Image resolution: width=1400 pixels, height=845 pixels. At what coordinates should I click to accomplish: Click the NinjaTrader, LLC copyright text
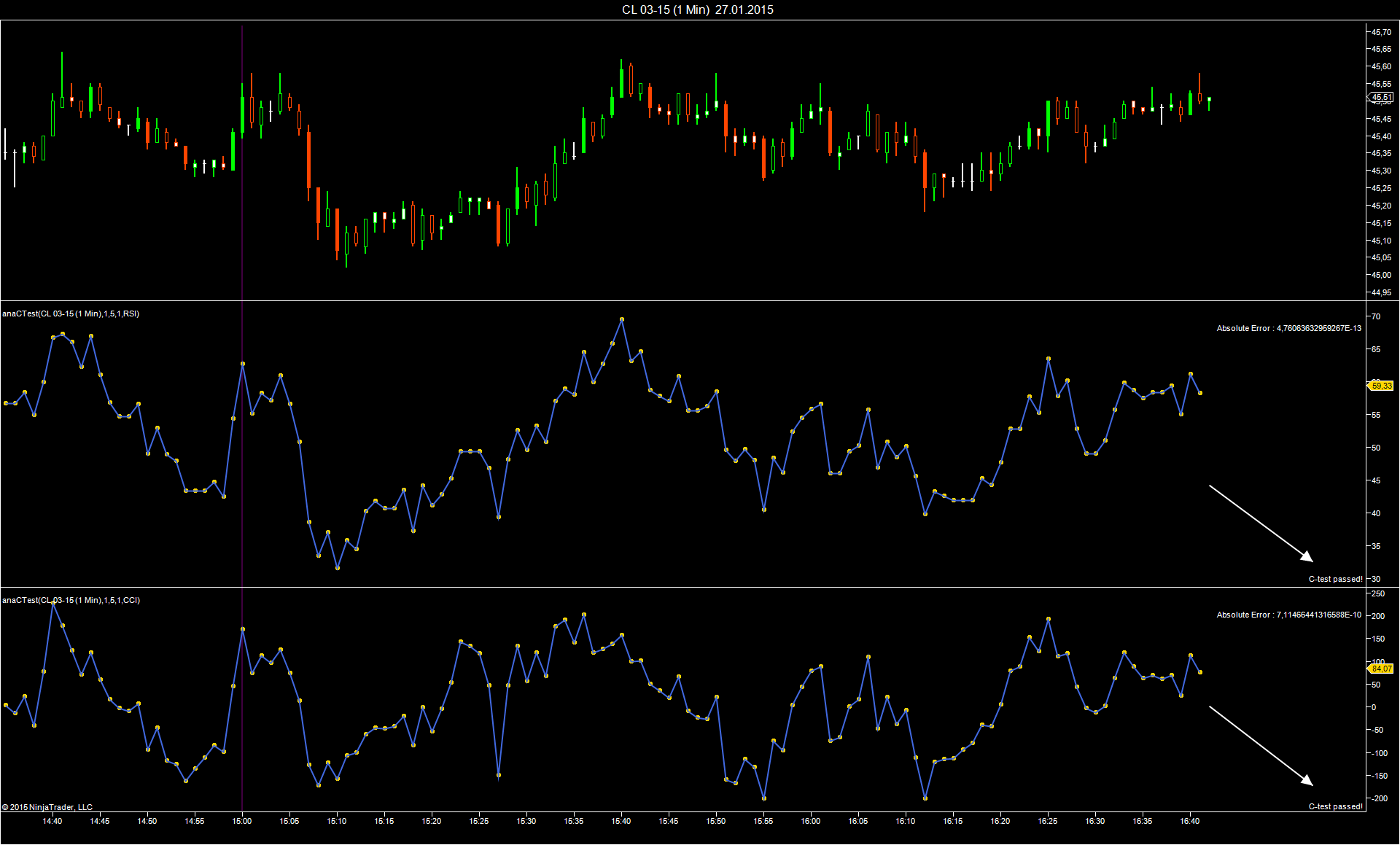[x=47, y=807]
